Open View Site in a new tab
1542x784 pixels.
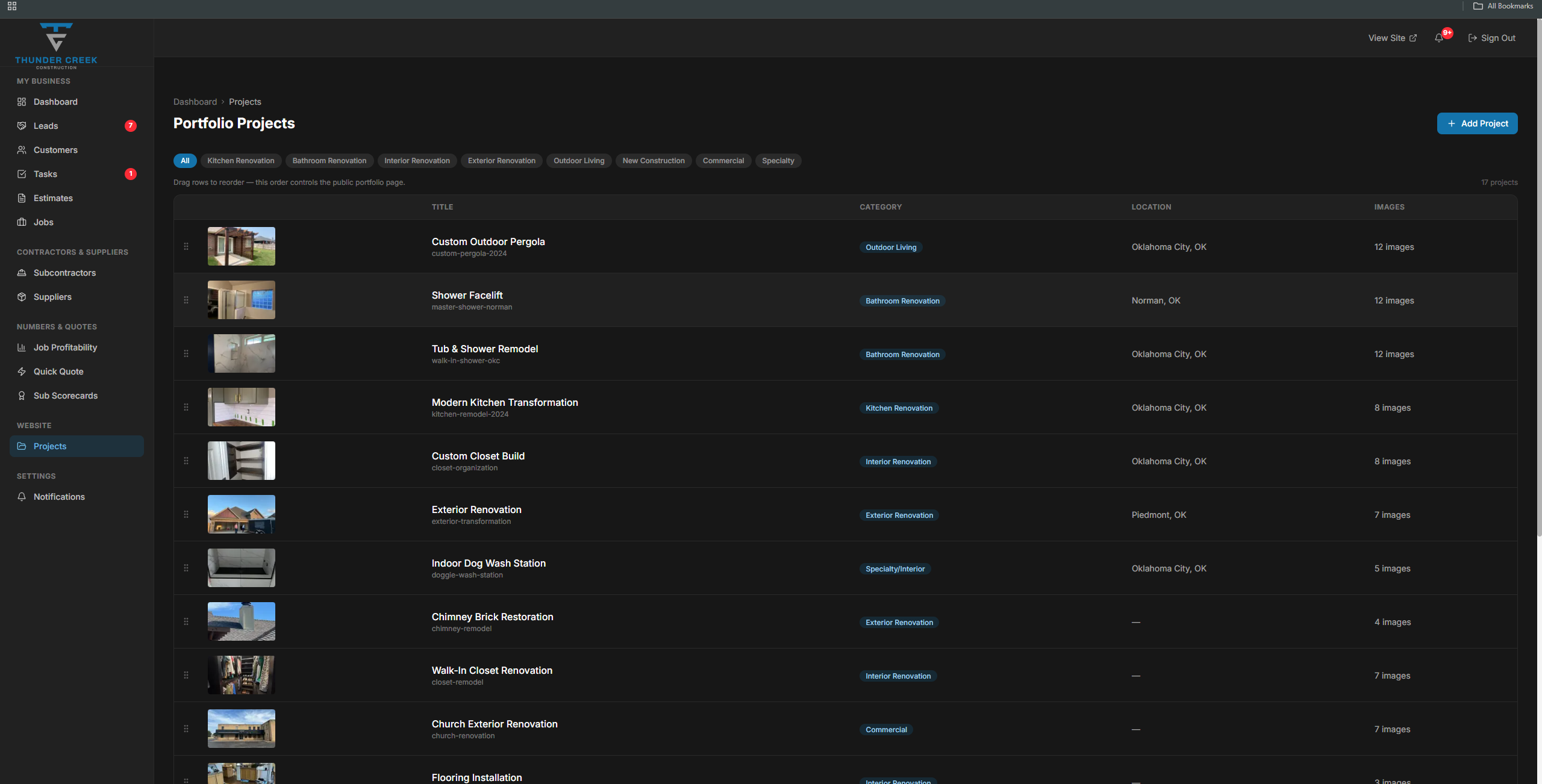[1391, 38]
